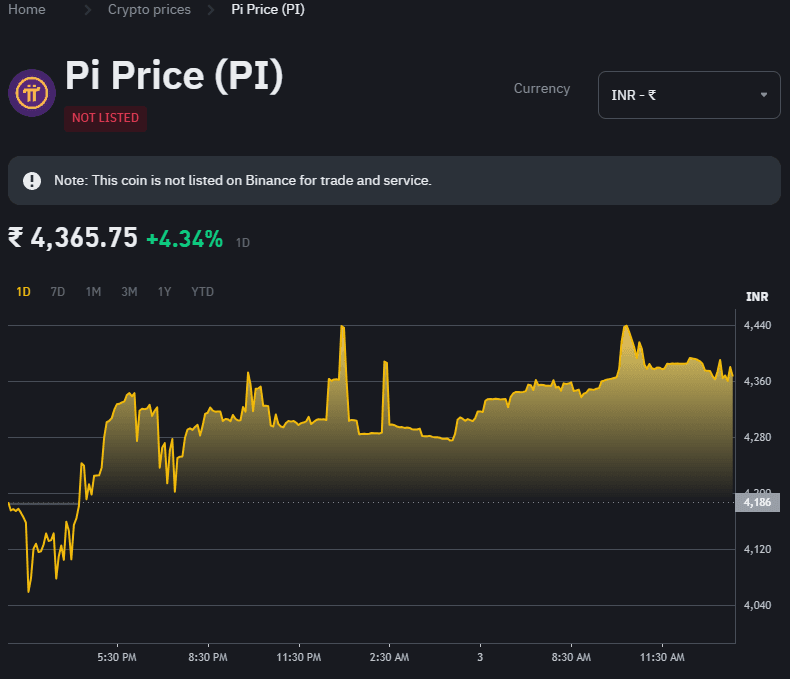Switch to 7D chart range
Viewport: 790px width, 679px height.
[x=57, y=292]
